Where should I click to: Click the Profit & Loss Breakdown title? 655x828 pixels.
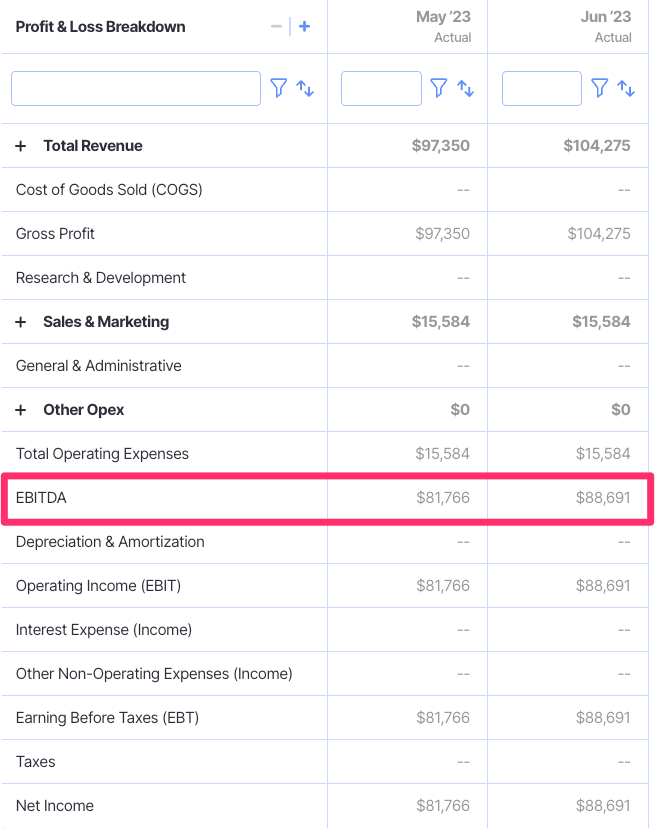(x=102, y=27)
